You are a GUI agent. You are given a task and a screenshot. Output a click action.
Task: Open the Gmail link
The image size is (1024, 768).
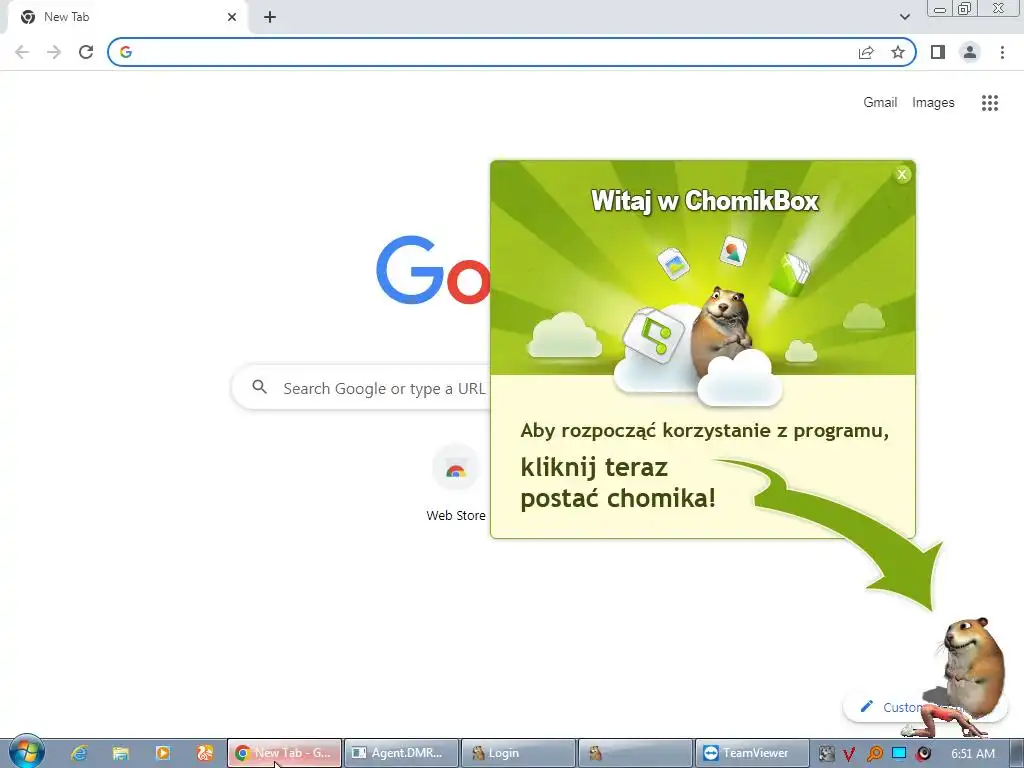coord(880,103)
